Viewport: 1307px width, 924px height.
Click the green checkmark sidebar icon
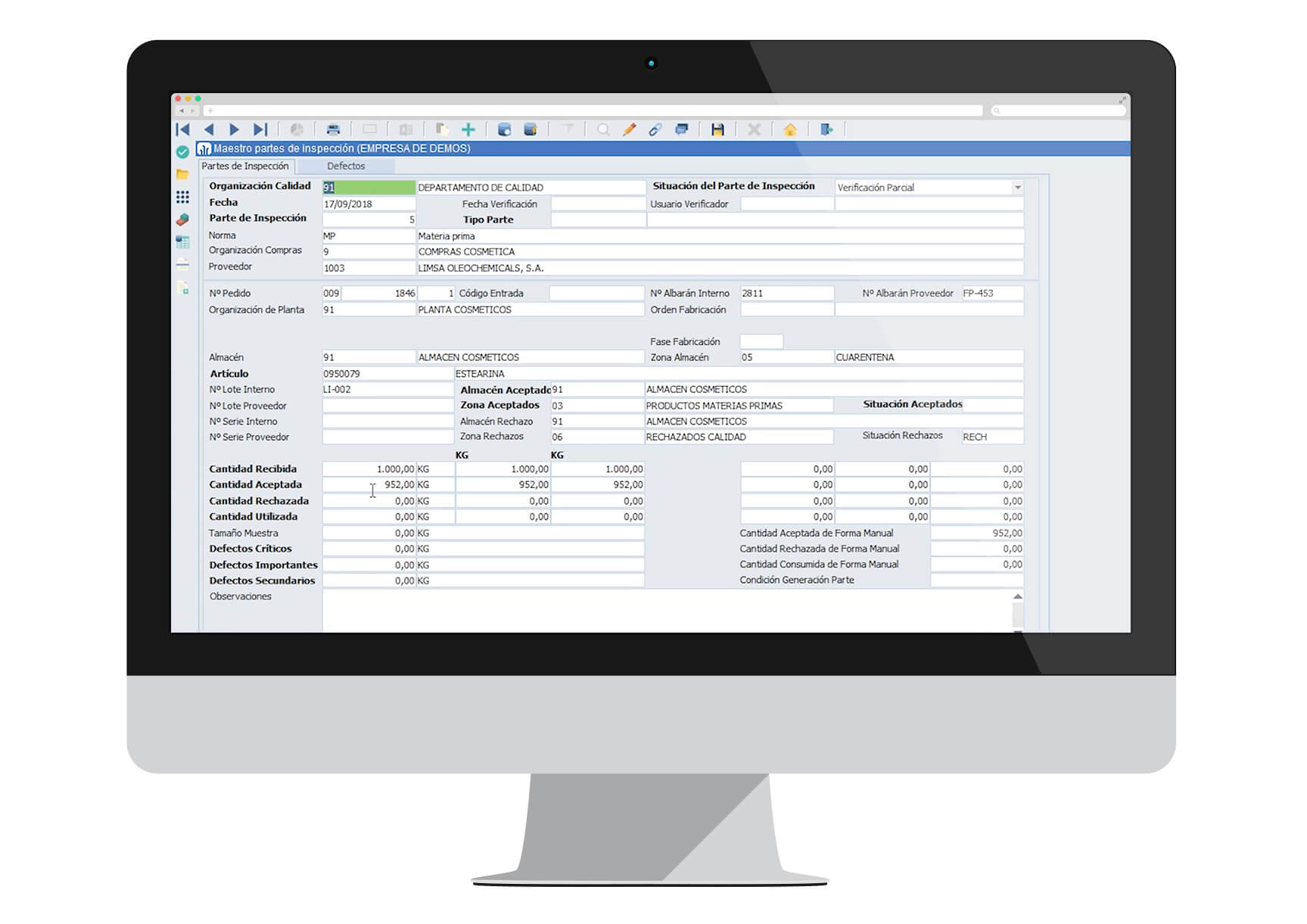tap(182, 152)
